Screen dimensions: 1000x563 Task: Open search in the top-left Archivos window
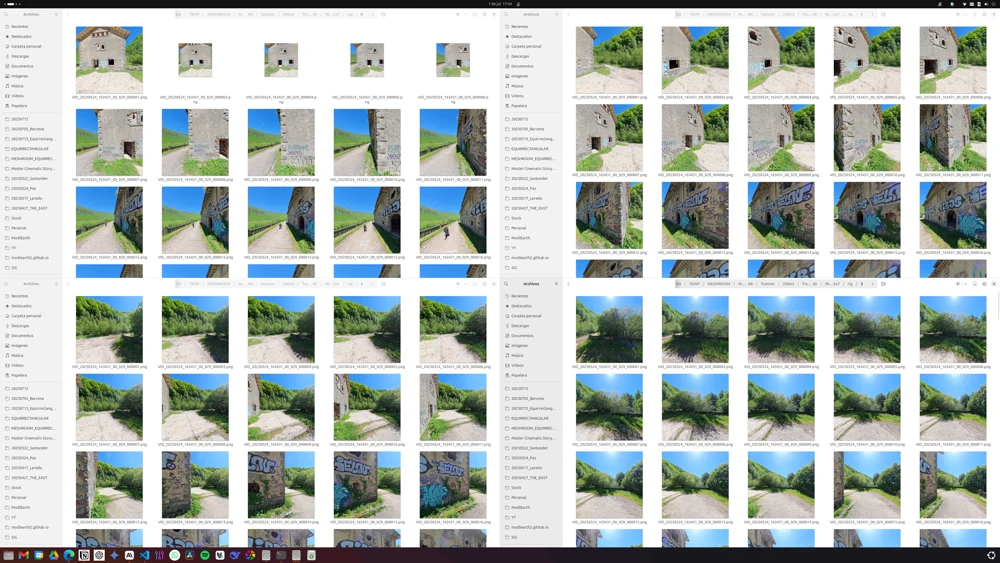tap(6, 14)
